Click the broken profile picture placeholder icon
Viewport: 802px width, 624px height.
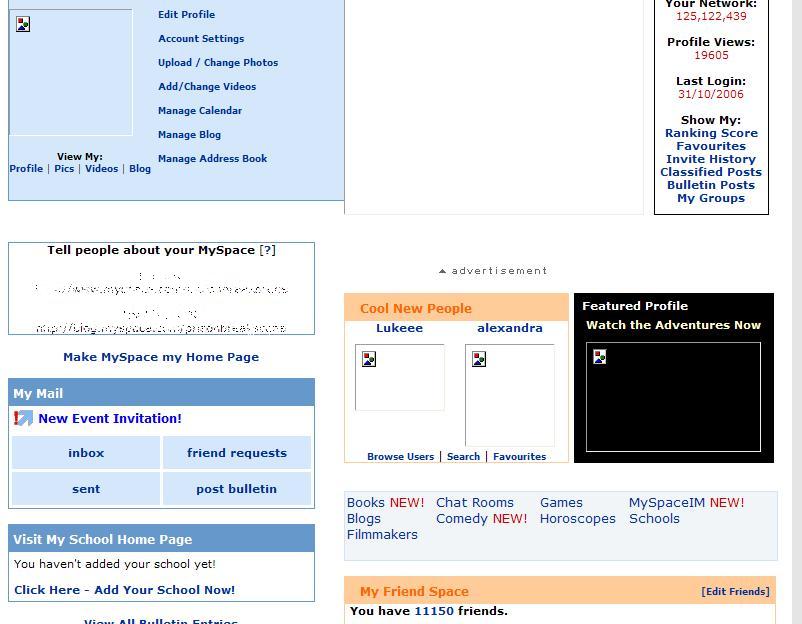23,24
